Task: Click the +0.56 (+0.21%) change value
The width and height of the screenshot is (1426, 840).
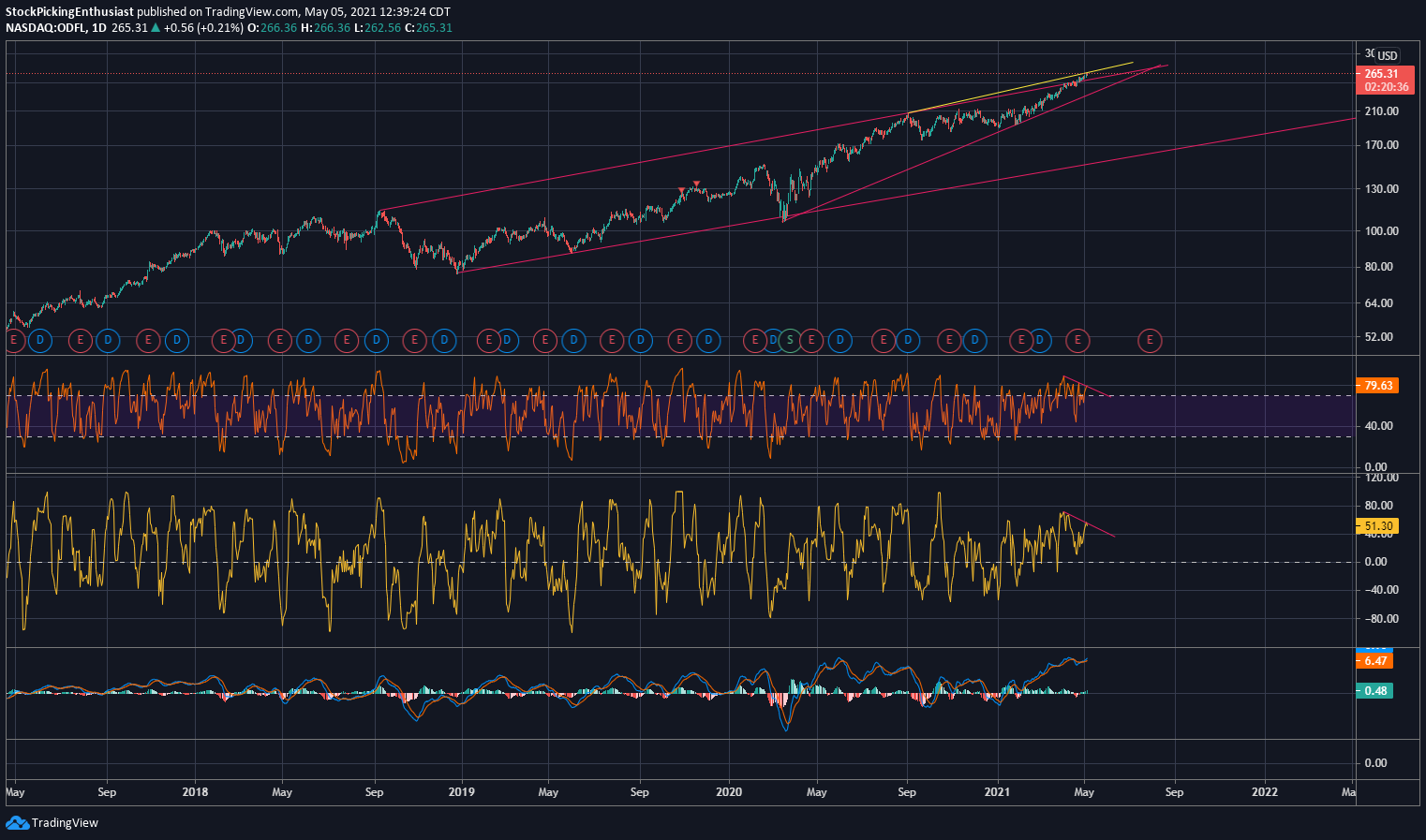Action: (x=202, y=28)
